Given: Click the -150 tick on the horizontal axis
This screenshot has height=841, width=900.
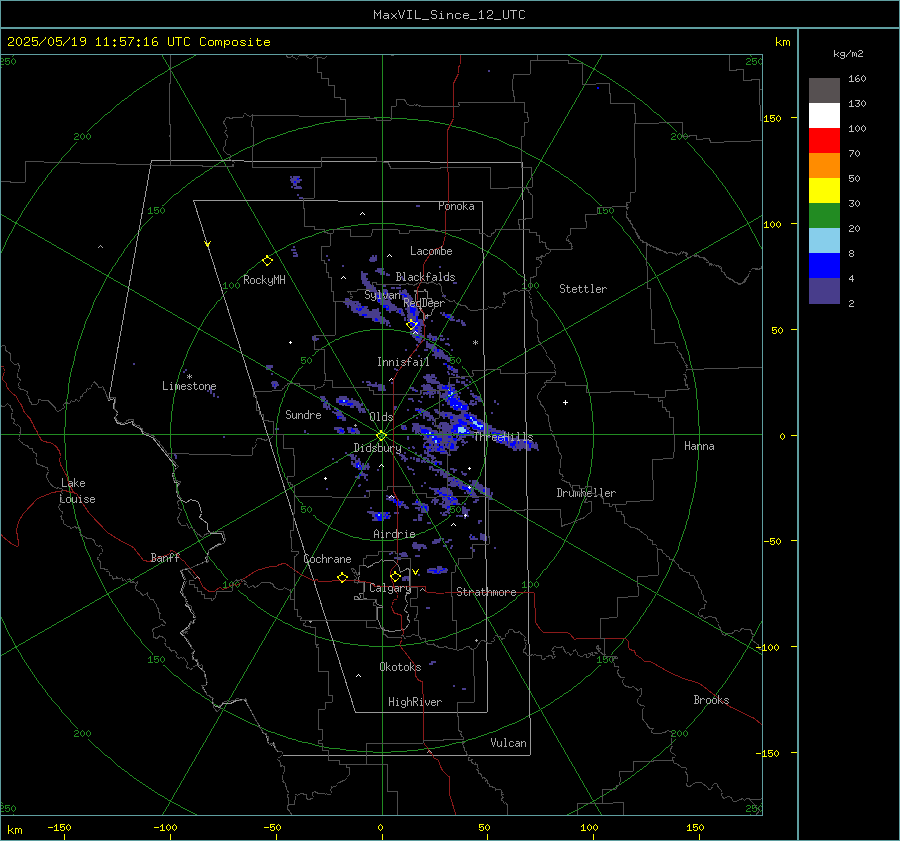Looking at the screenshot, I should tap(59, 827).
